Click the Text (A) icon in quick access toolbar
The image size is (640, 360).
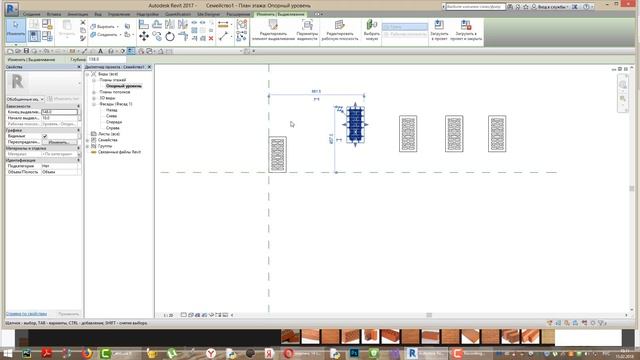(x=100, y=51)
